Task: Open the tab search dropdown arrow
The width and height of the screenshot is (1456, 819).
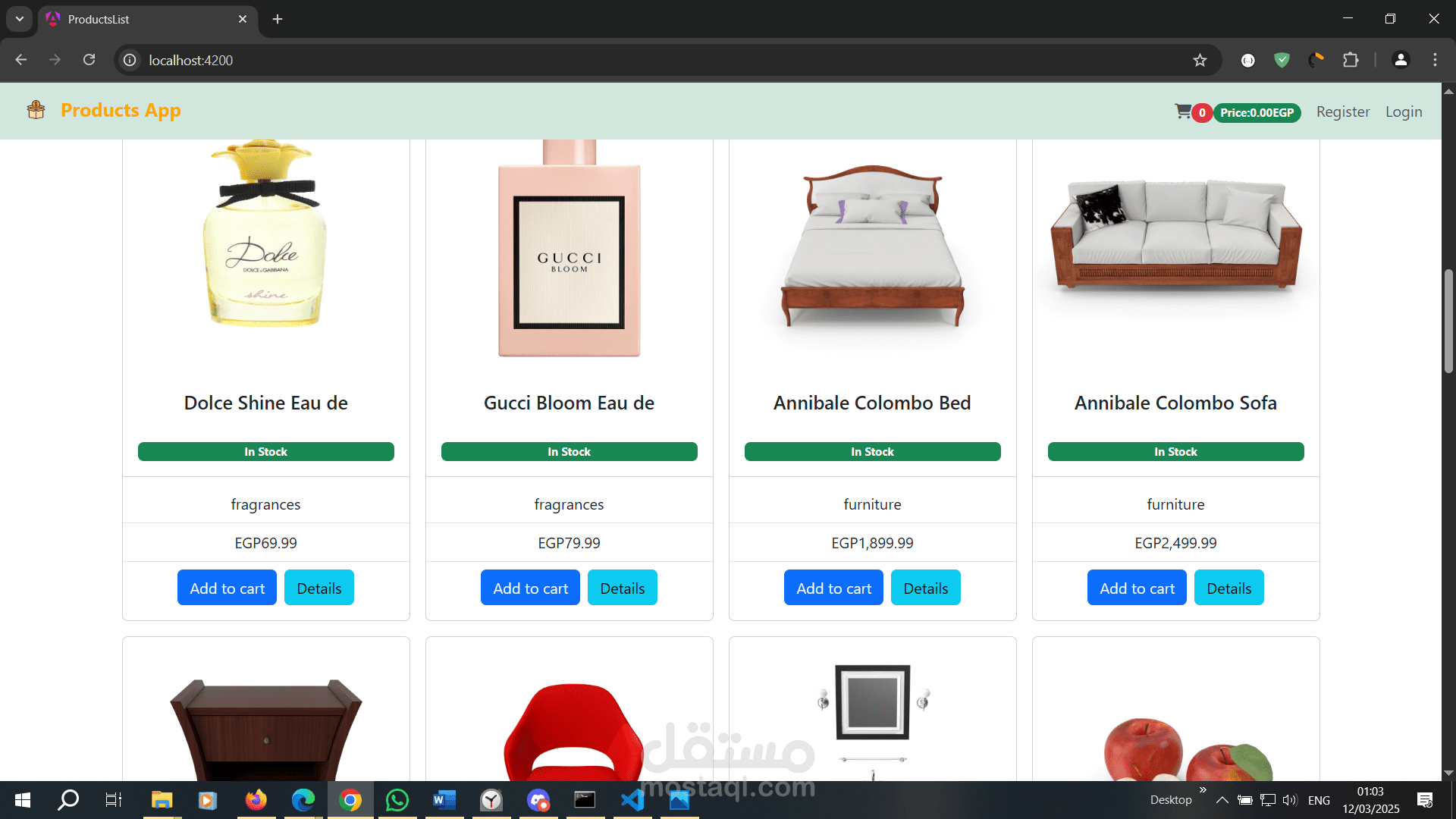Action: tap(18, 19)
